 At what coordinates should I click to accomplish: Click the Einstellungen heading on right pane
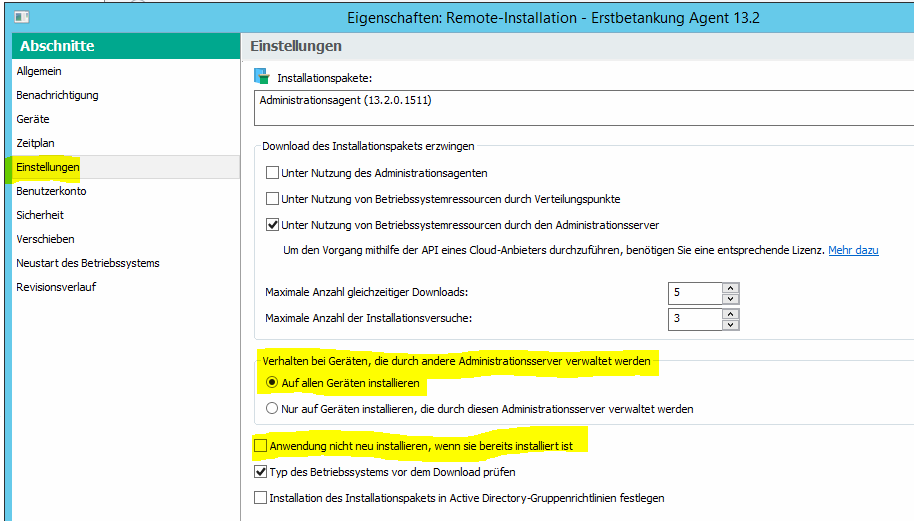coord(296,46)
